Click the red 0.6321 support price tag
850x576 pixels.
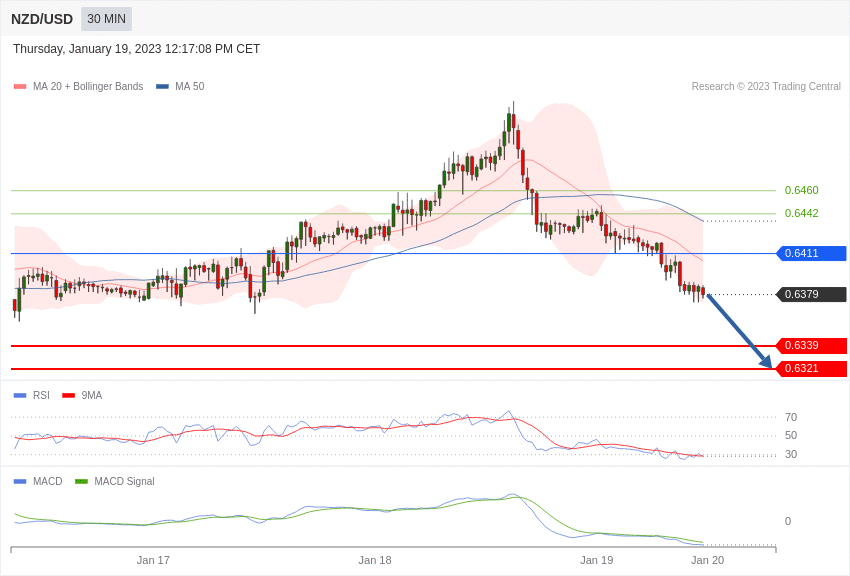tap(812, 368)
